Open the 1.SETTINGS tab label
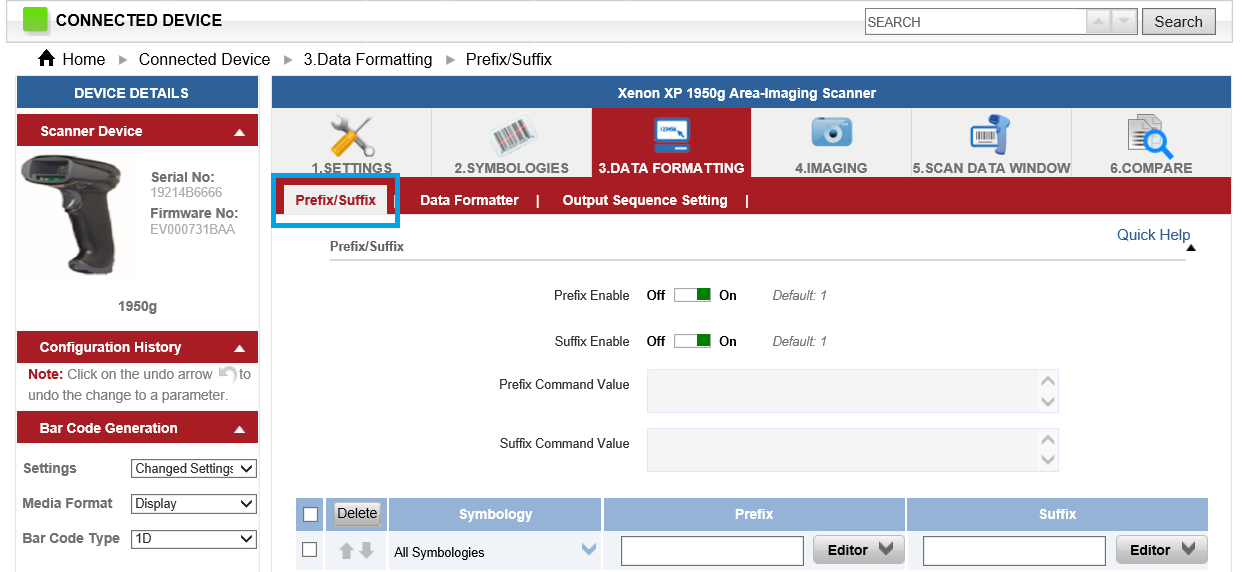Viewport: 1242px width, 572px height. pyautogui.click(x=352, y=168)
